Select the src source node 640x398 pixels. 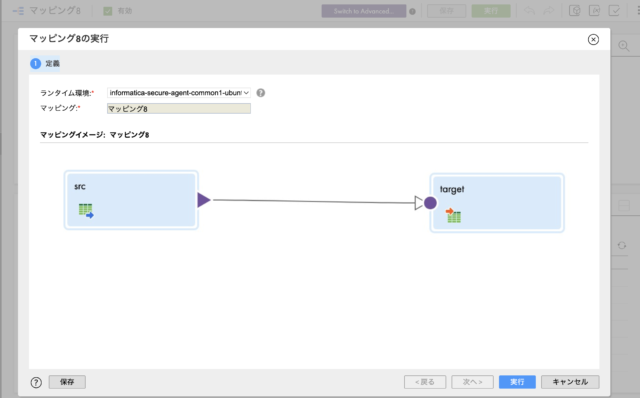(131, 200)
